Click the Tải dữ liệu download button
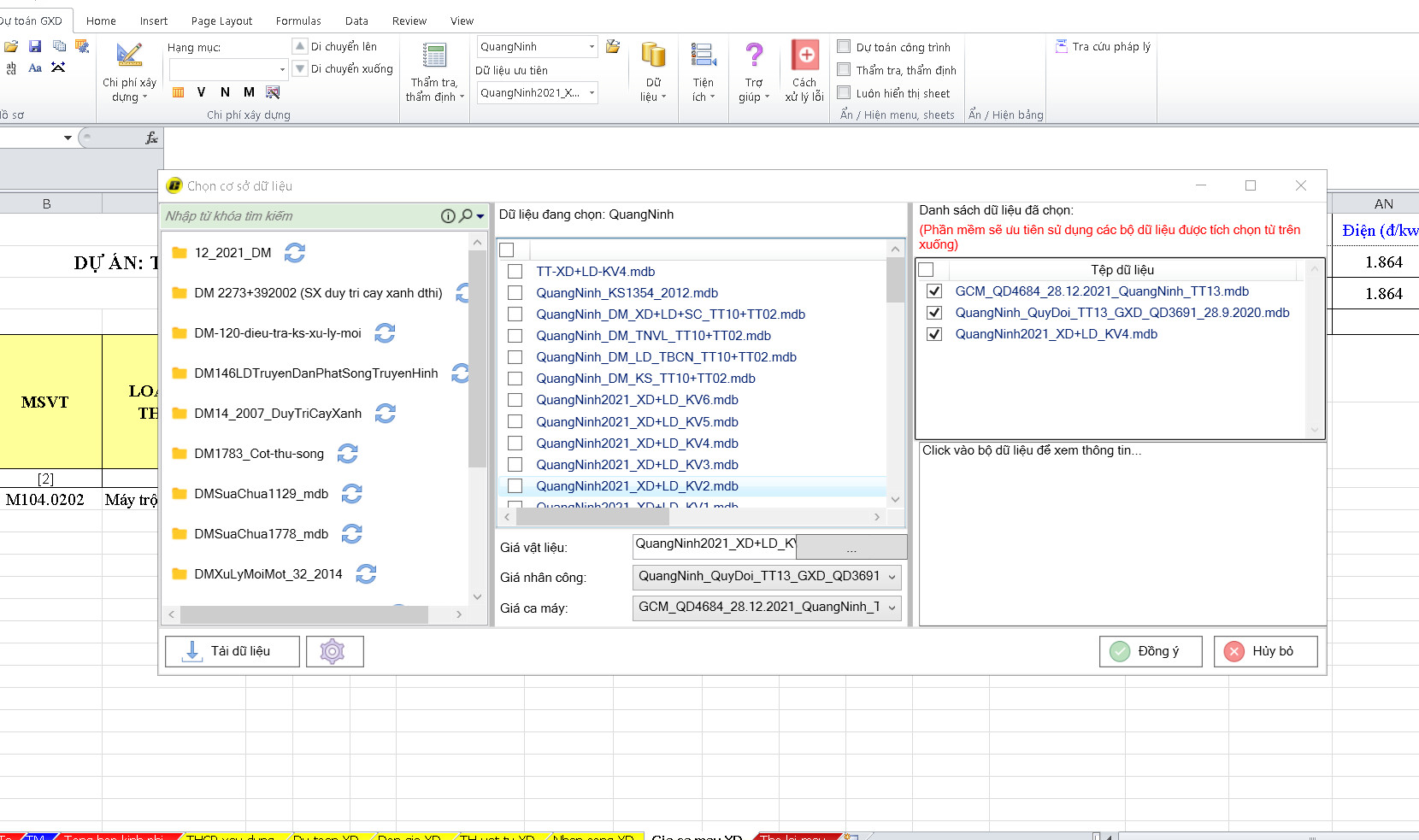The height and width of the screenshot is (840, 1419). pos(232,652)
